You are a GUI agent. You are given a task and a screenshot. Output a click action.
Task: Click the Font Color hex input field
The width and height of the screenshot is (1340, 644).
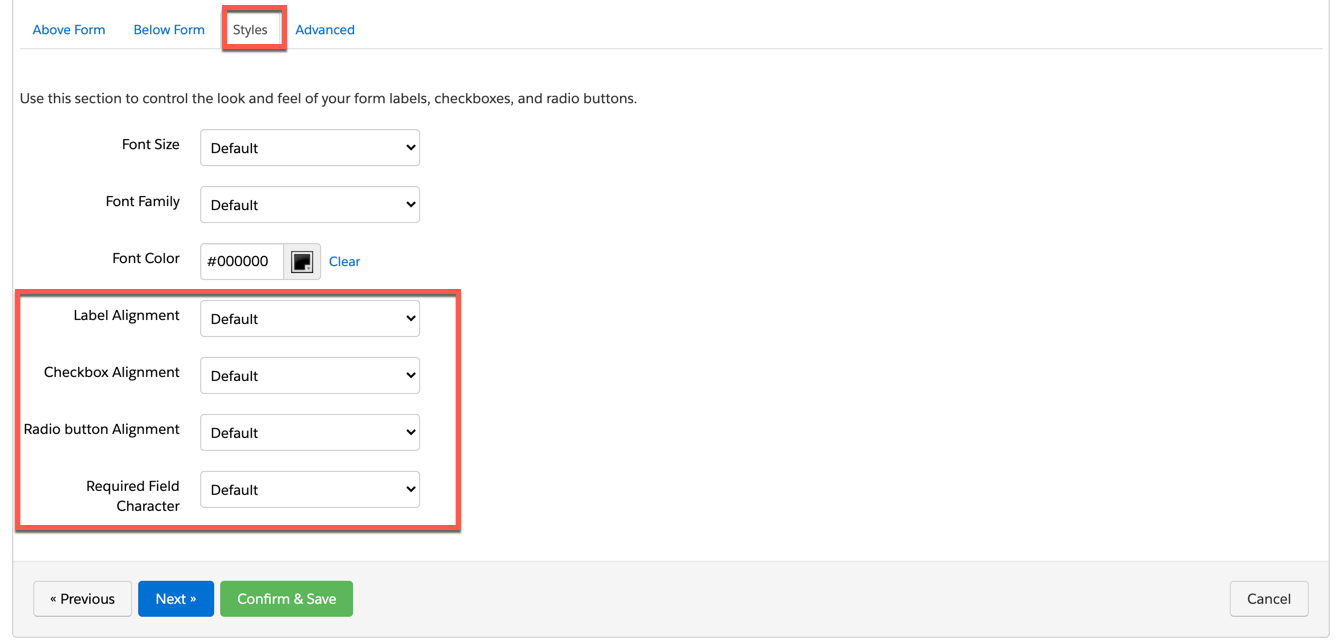coord(242,262)
